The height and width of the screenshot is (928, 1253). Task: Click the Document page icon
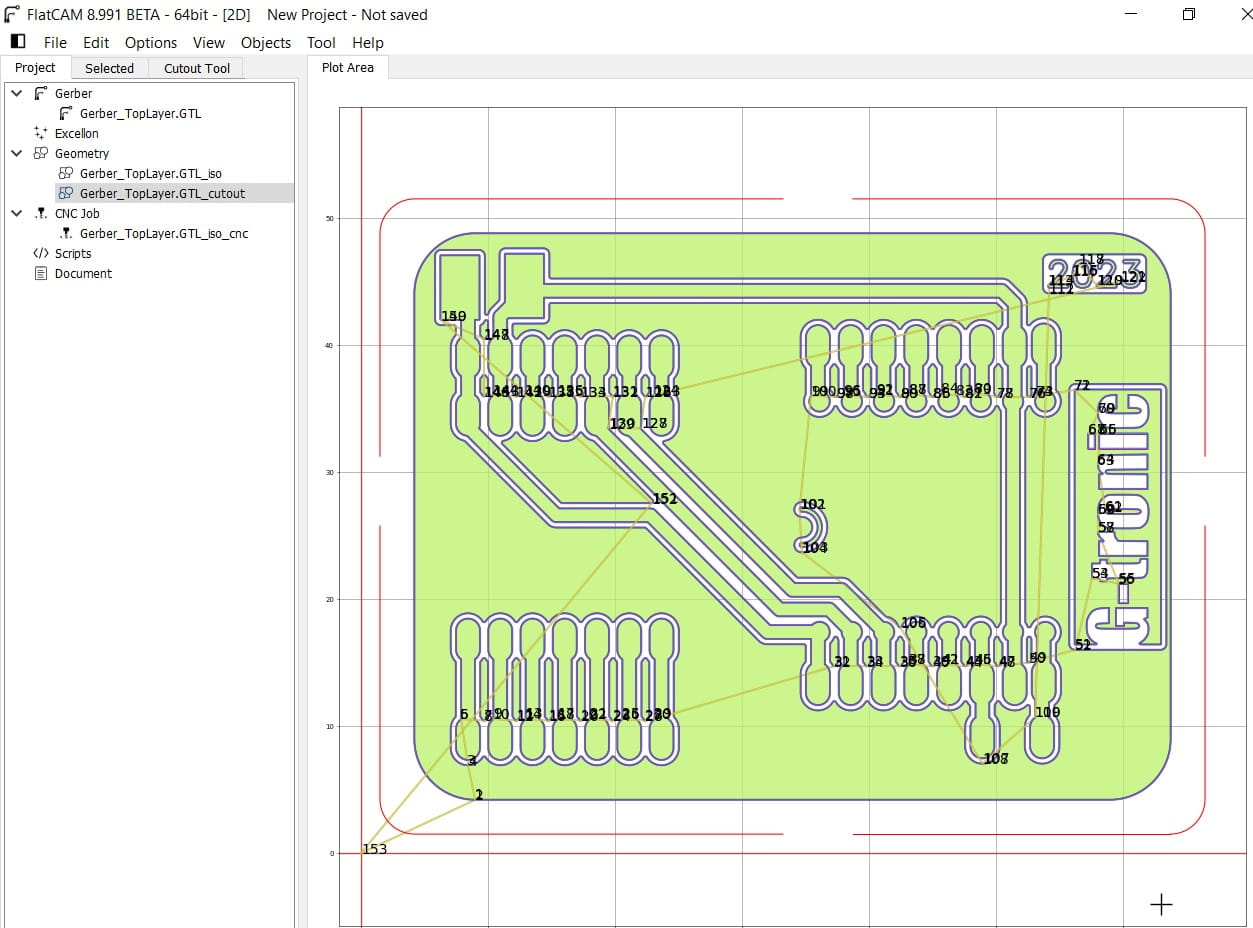click(41, 273)
